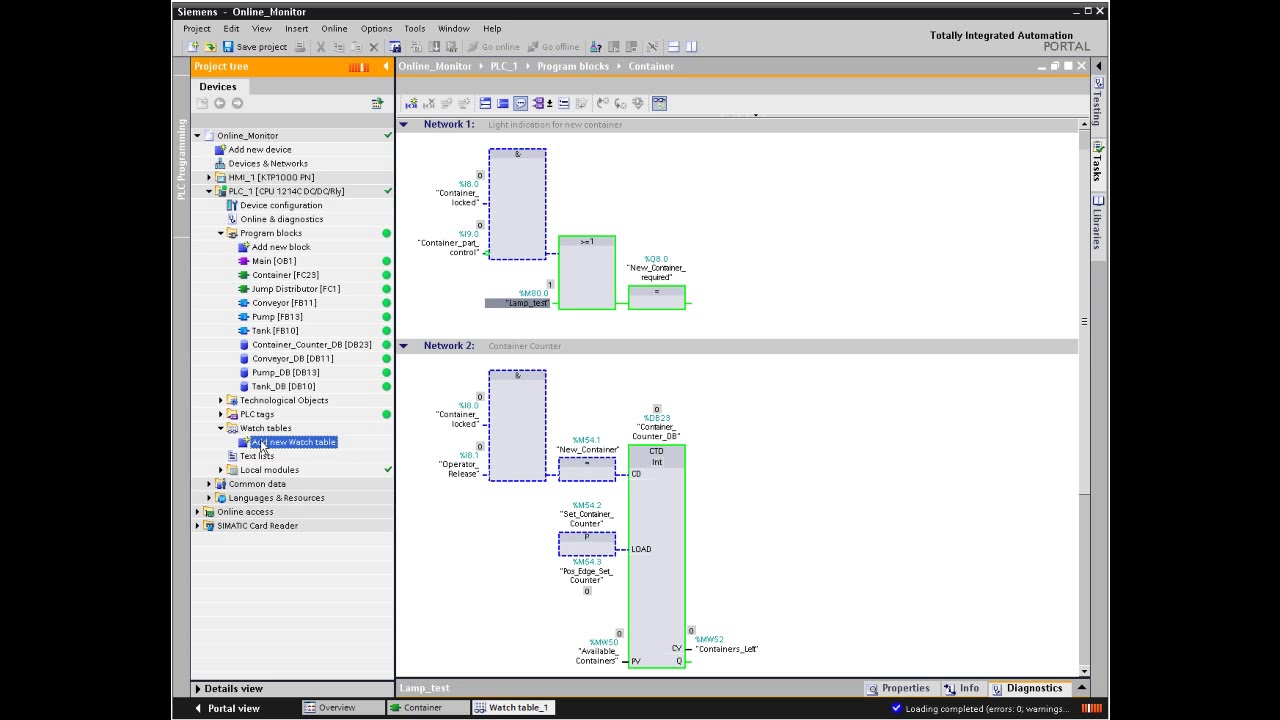Image resolution: width=1280 pixels, height=720 pixels.
Task: Select Container_Counter_DB [DB23] in tree
Action: point(311,345)
